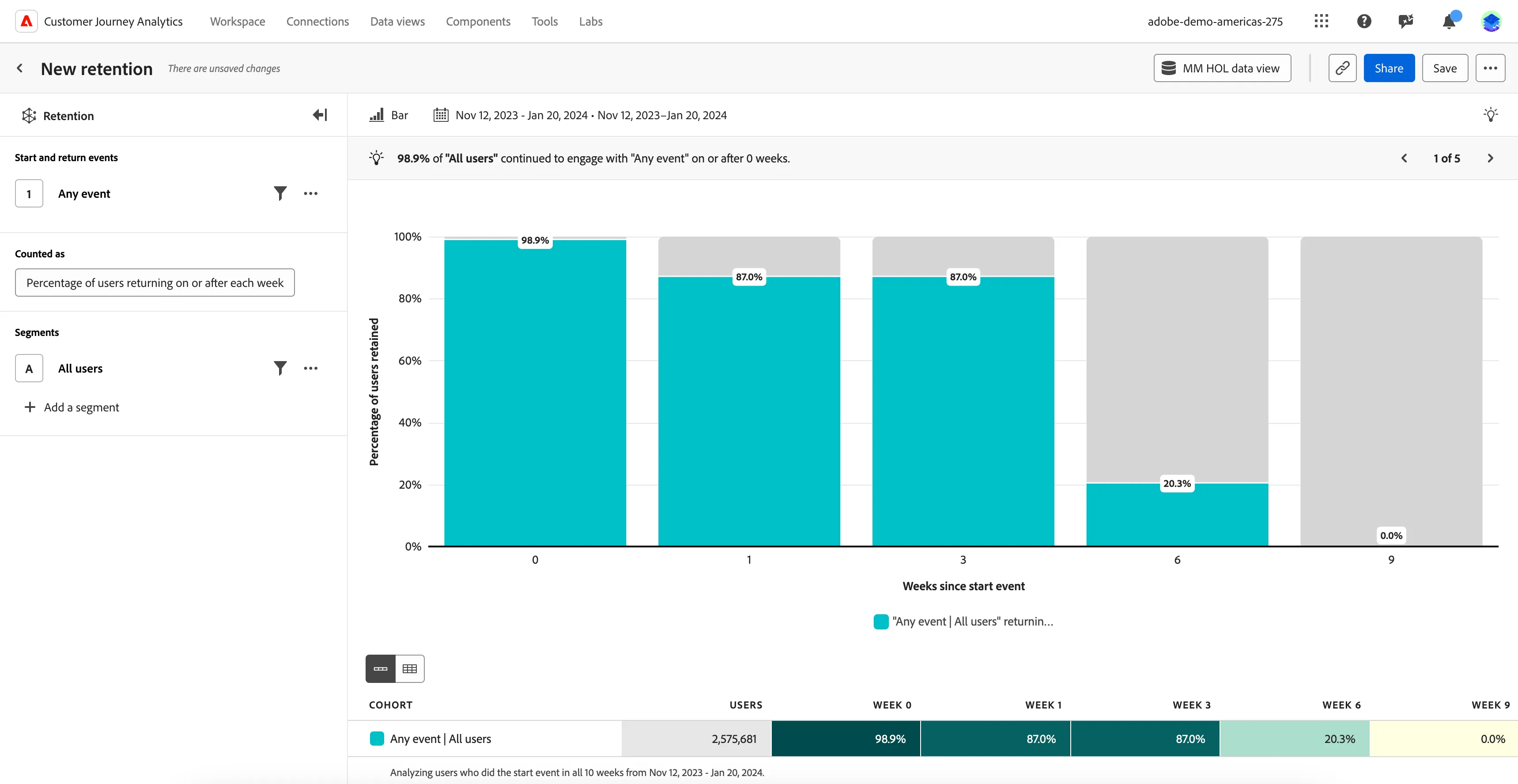Go back using the arrow beside New retention

point(20,68)
